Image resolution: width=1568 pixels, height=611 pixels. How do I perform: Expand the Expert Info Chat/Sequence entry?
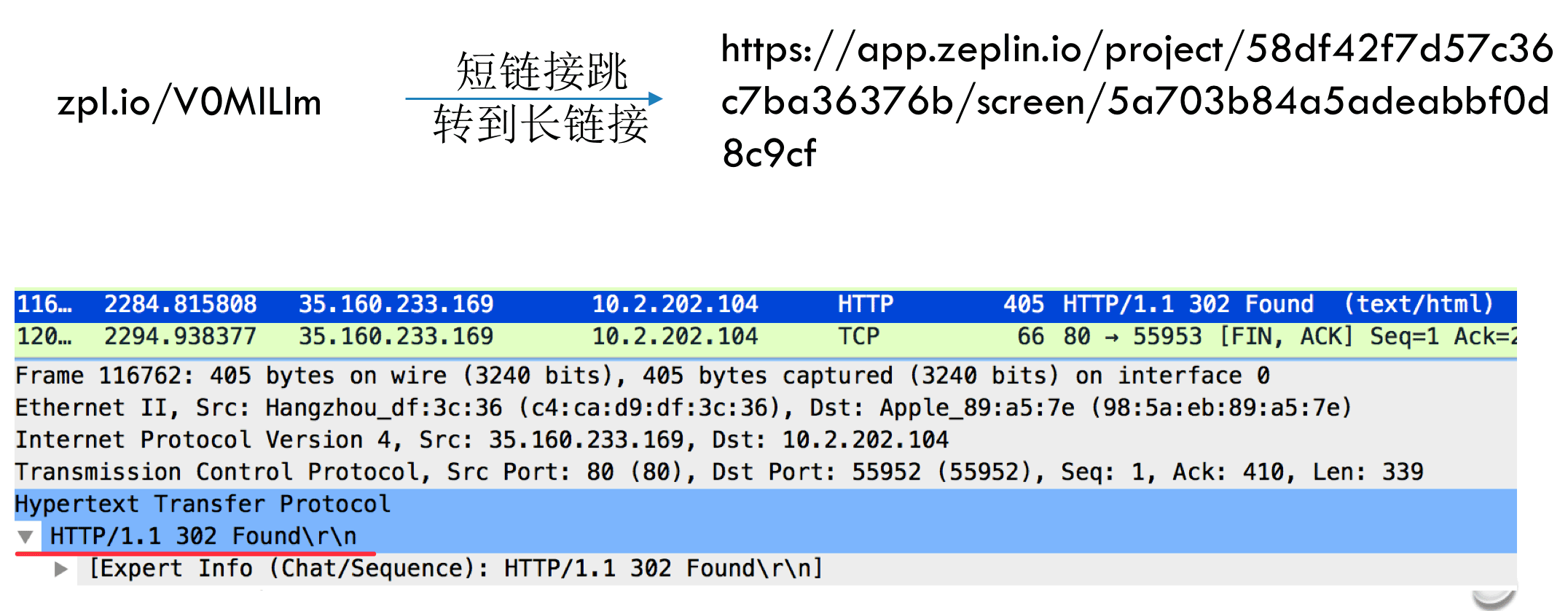[61, 569]
